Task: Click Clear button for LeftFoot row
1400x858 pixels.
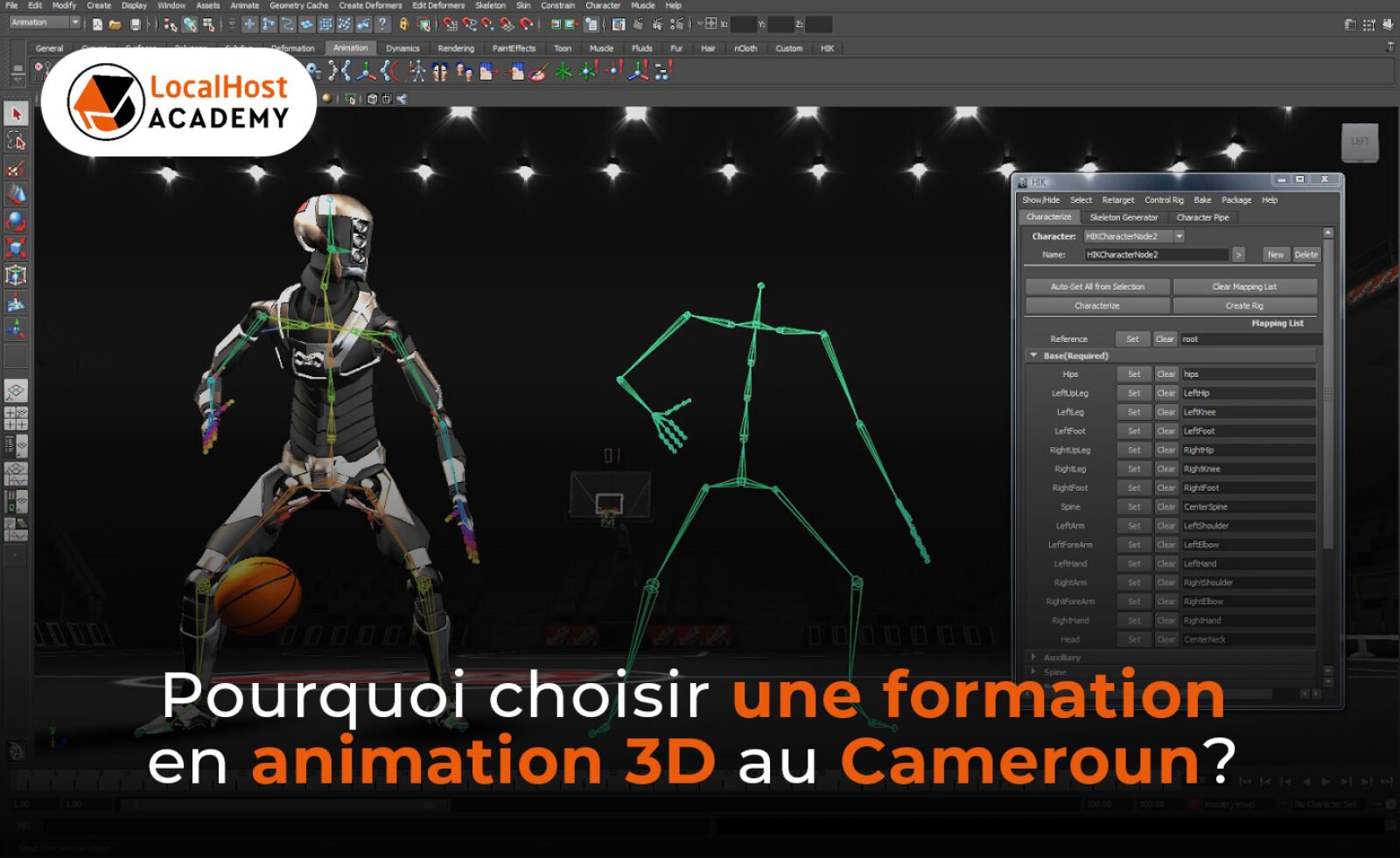Action: [x=1166, y=431]
